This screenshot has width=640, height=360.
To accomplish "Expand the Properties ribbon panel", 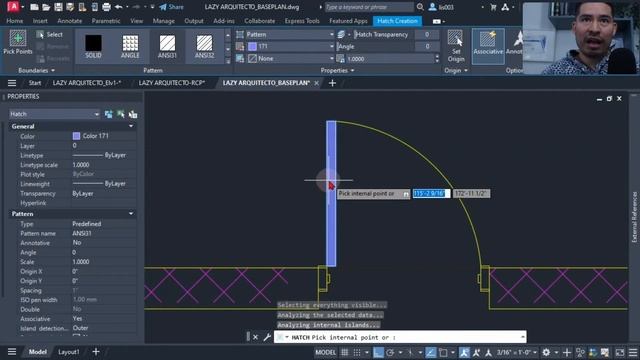I will coord(337,71).
